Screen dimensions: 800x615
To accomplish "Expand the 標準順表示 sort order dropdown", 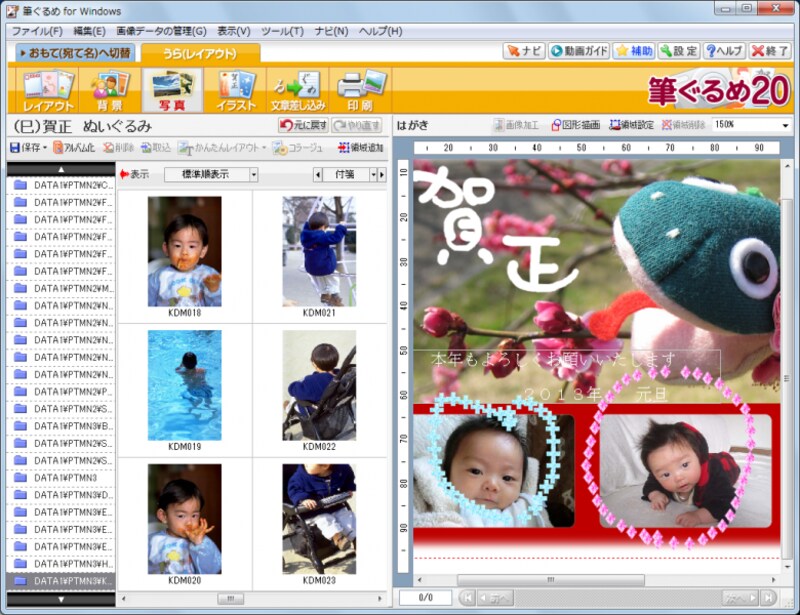I will (253, 174).
